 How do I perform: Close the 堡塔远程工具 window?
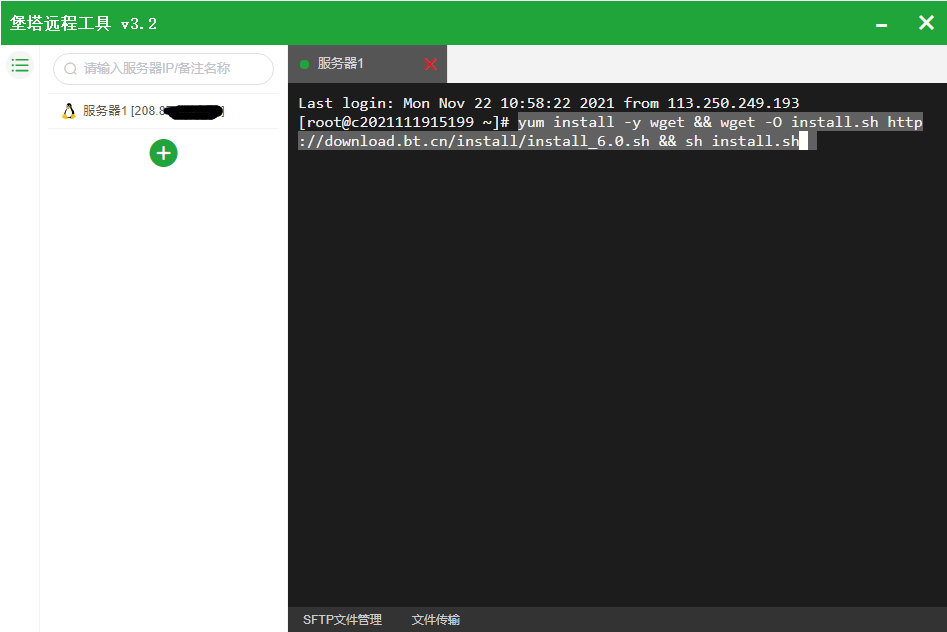click(926, 23)
